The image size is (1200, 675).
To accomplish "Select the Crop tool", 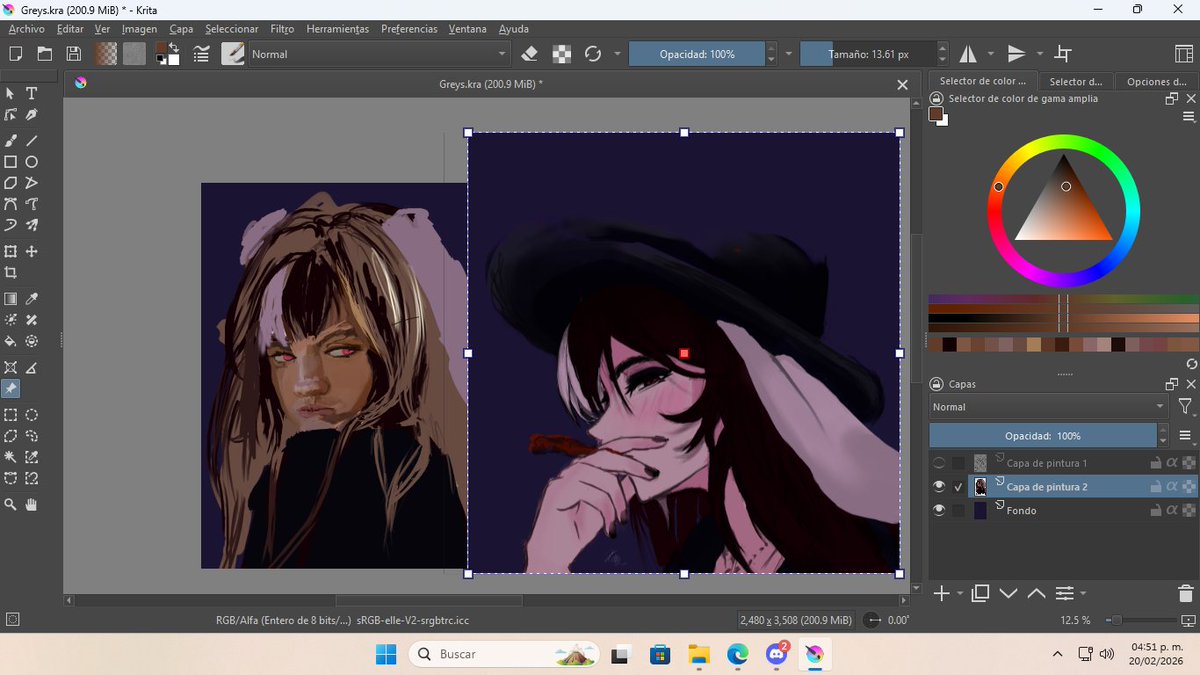I will tap(10, 273).
